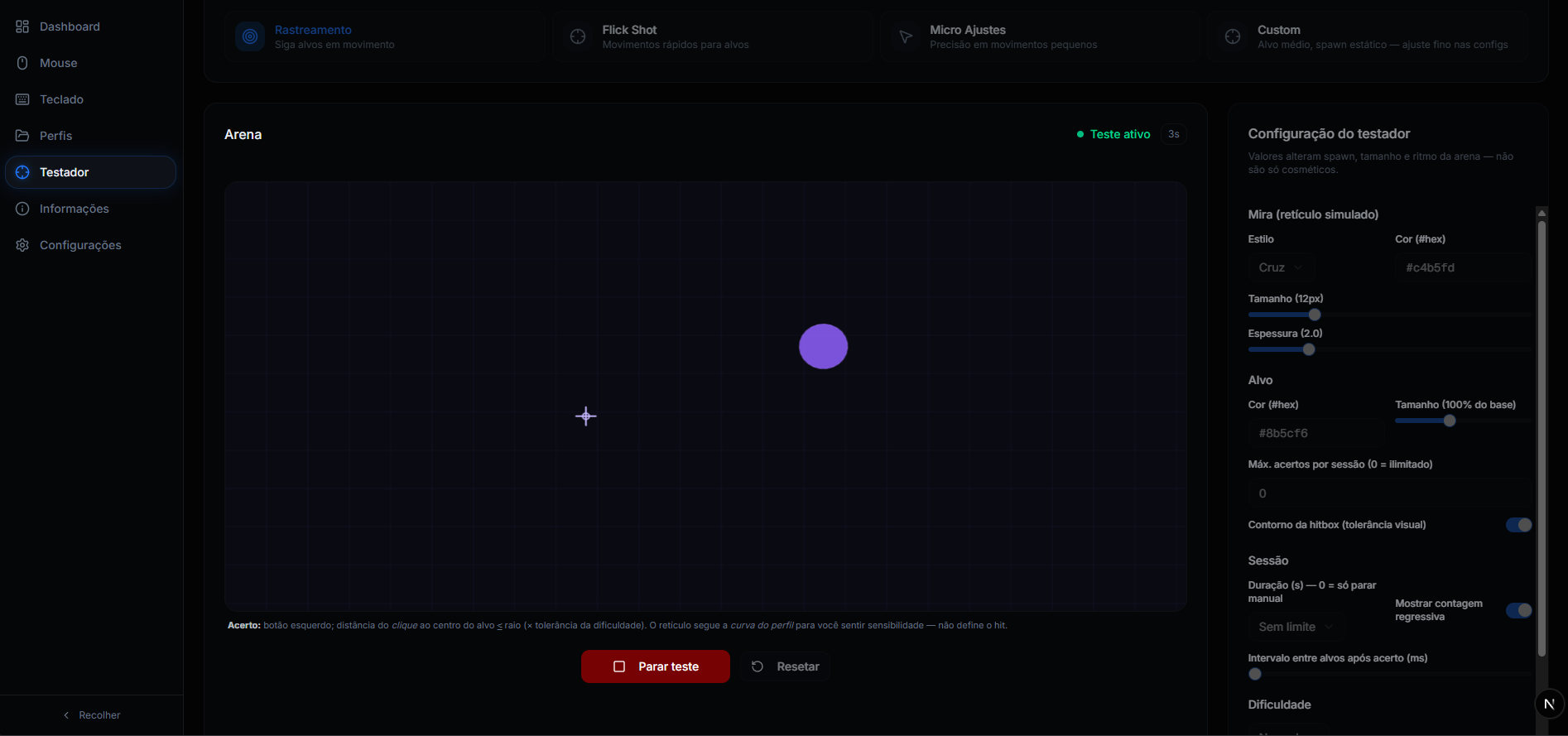This screenshot has width=1568, height=736.
Task: Toggle Contorno da hitbox switch
Action: [1518, 525]
